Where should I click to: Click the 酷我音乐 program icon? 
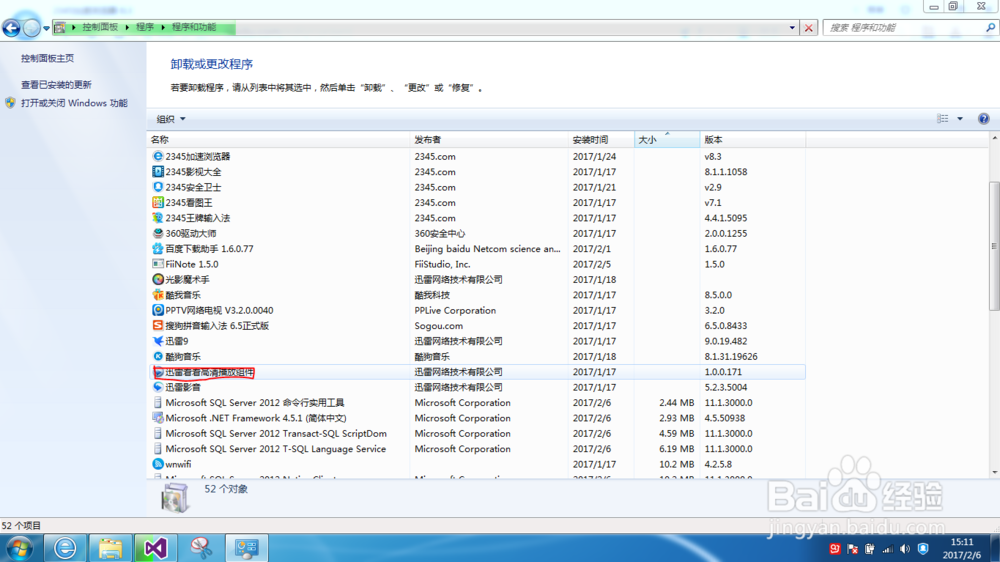point(158,295)
